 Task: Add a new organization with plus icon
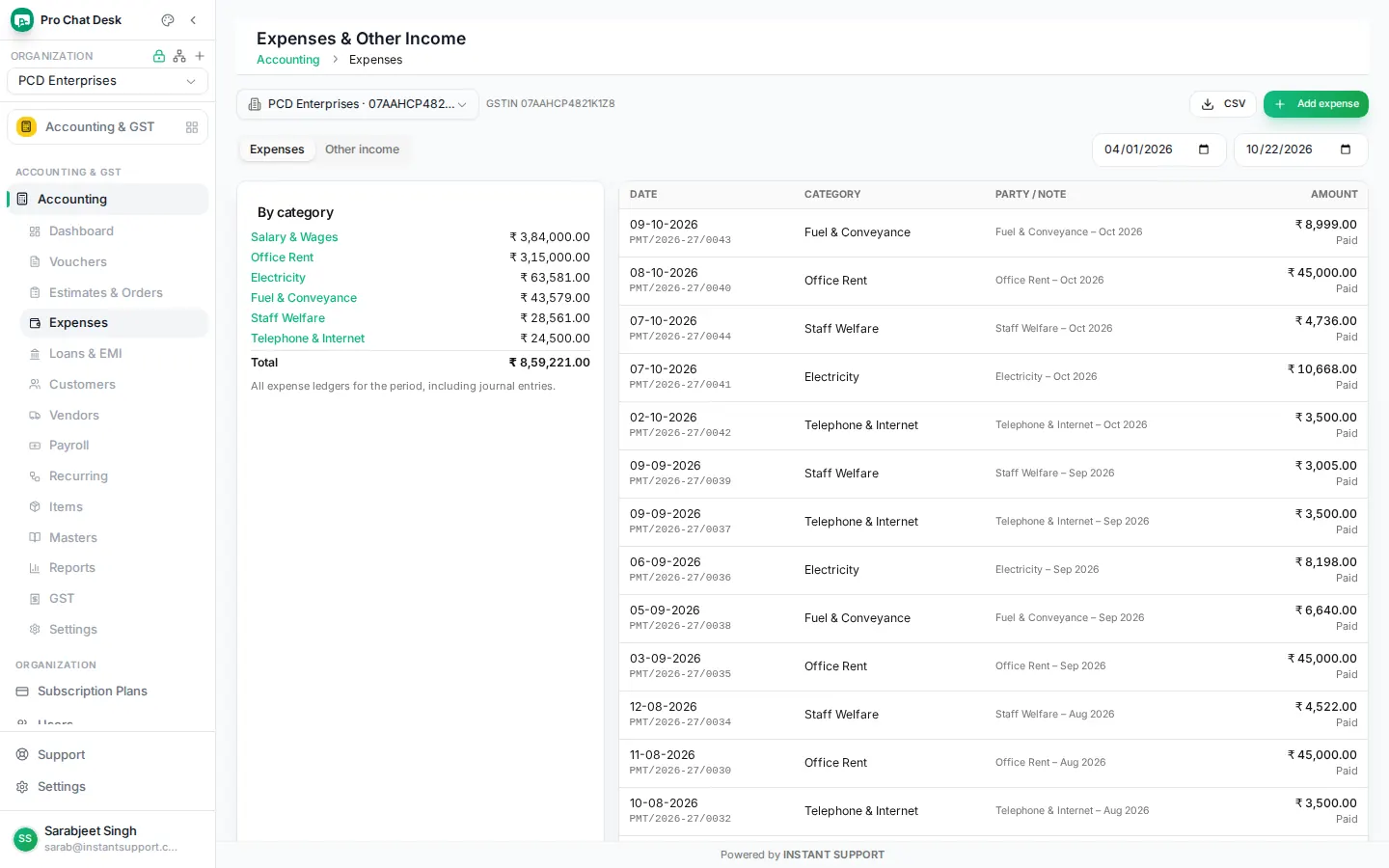[200, 56]
